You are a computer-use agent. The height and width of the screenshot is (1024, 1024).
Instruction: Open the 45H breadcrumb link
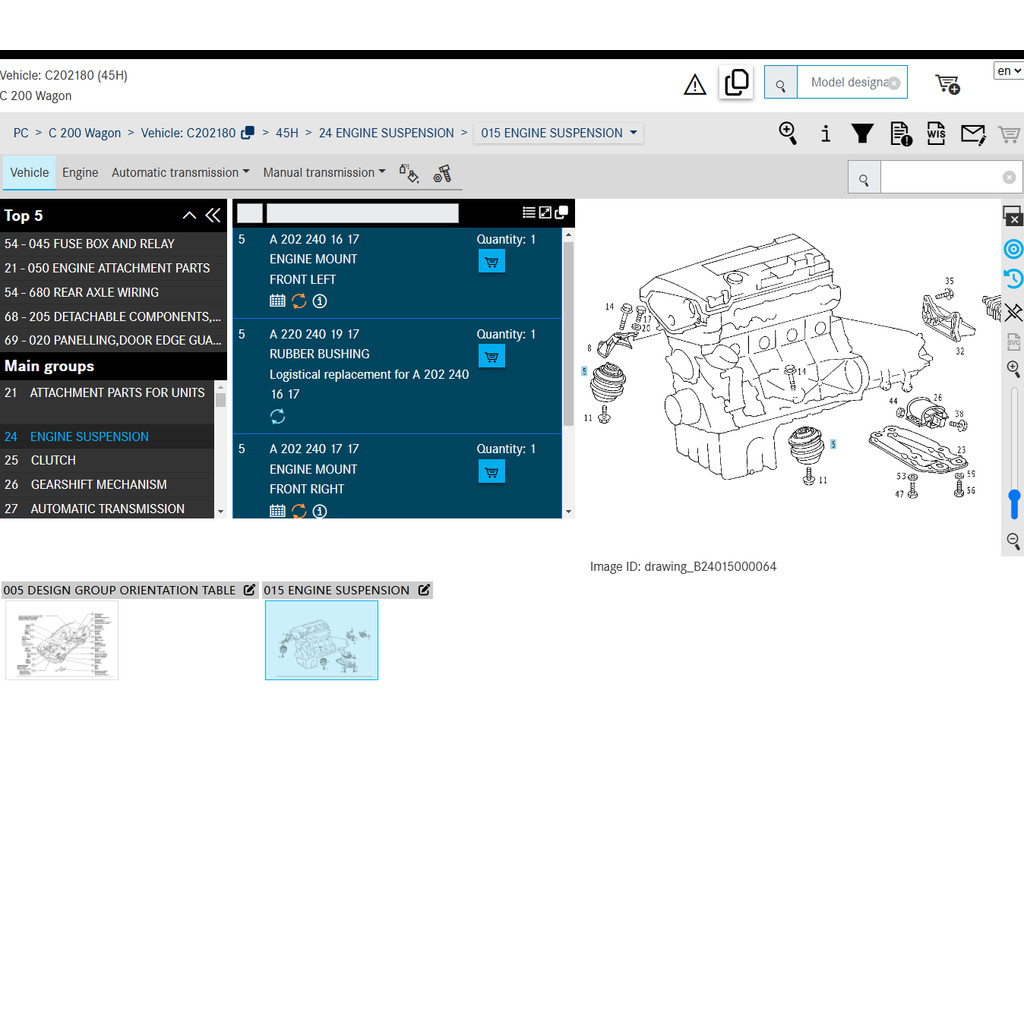tap(287, 133)
